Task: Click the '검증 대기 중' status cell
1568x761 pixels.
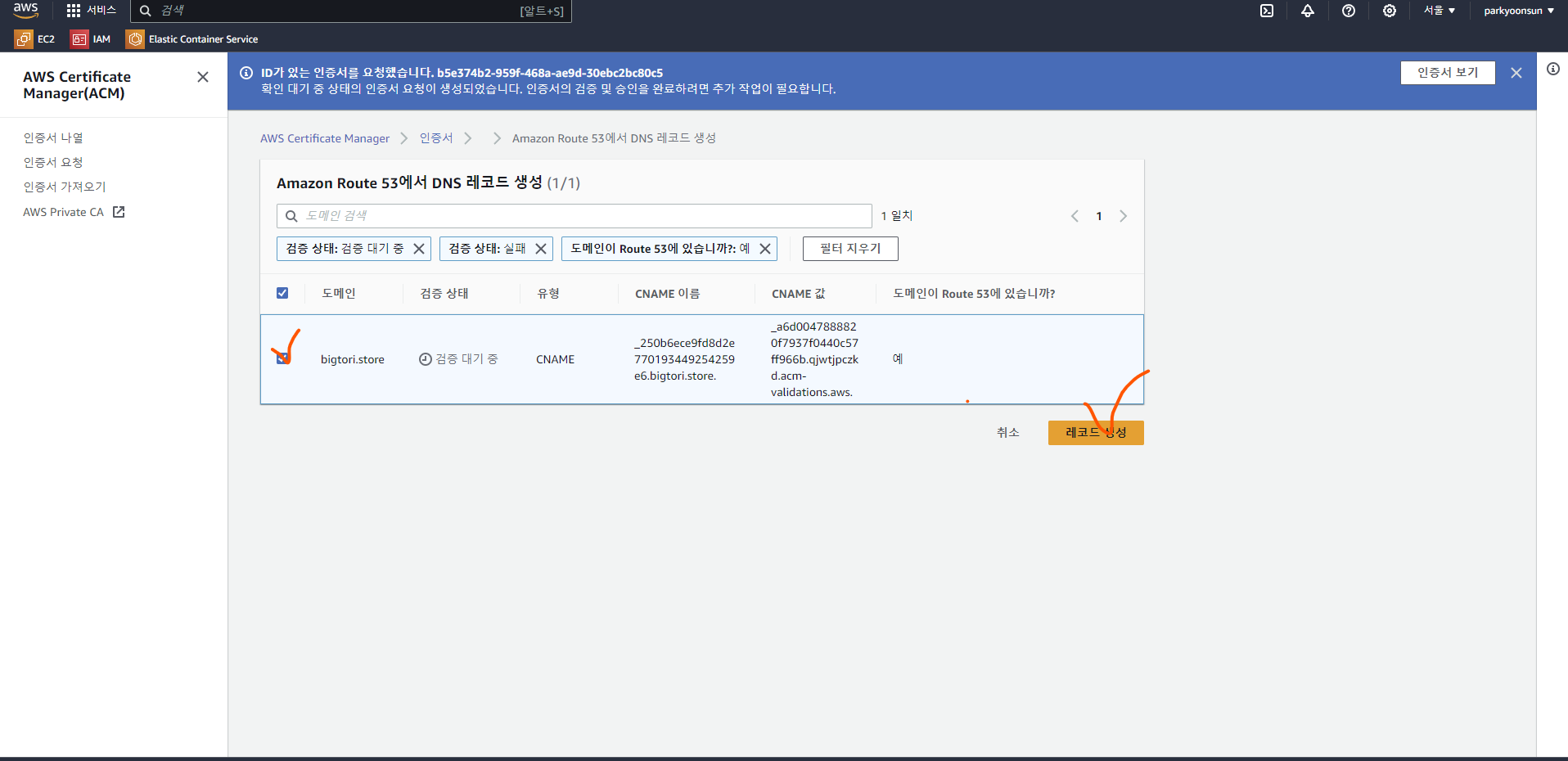Action: point(458,359)
